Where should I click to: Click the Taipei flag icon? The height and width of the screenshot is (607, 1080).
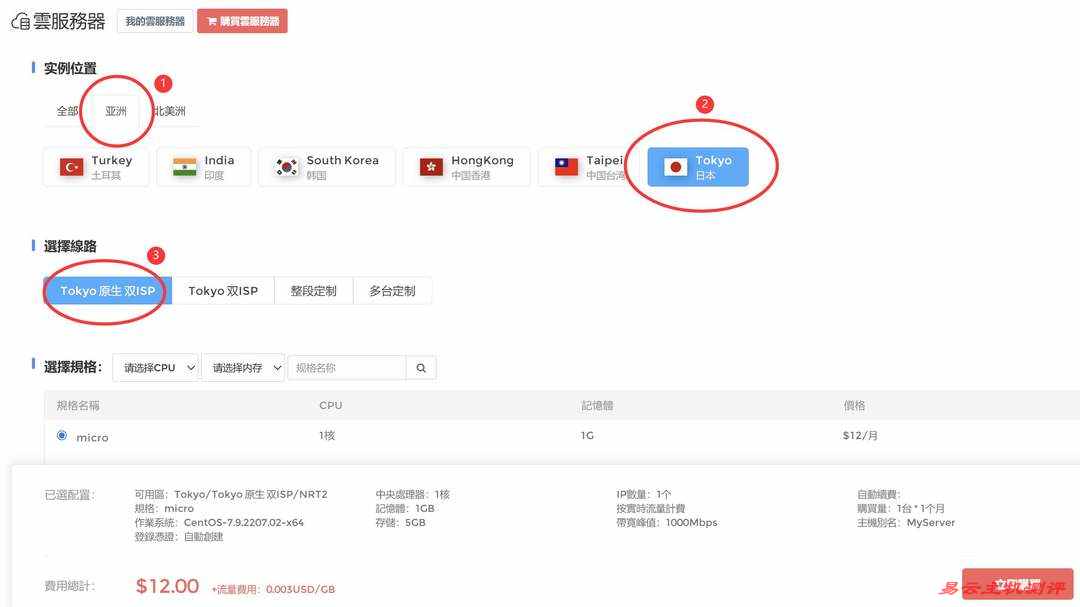tap(566, 167)
